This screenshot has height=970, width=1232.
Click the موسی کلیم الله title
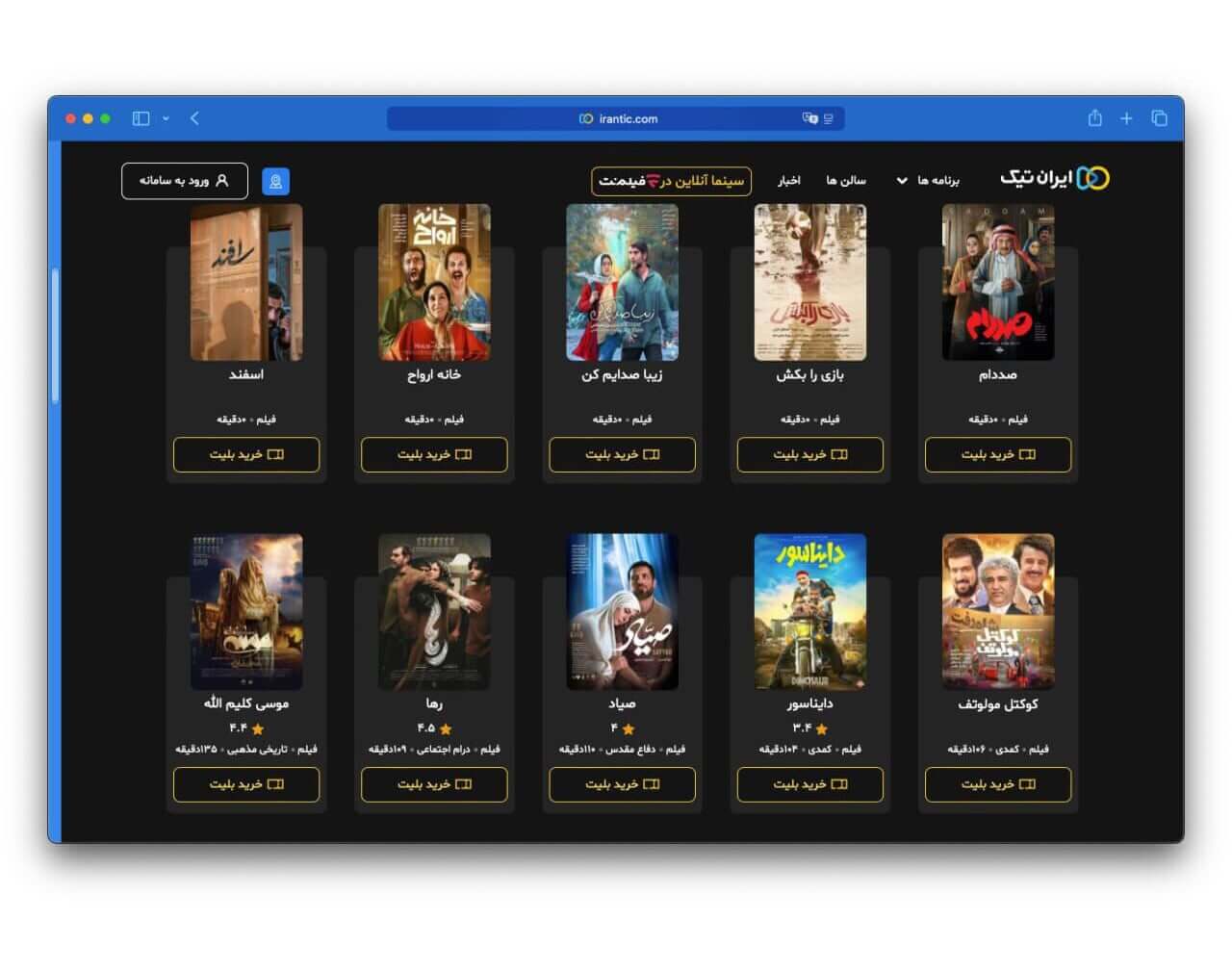coord(246,703)
